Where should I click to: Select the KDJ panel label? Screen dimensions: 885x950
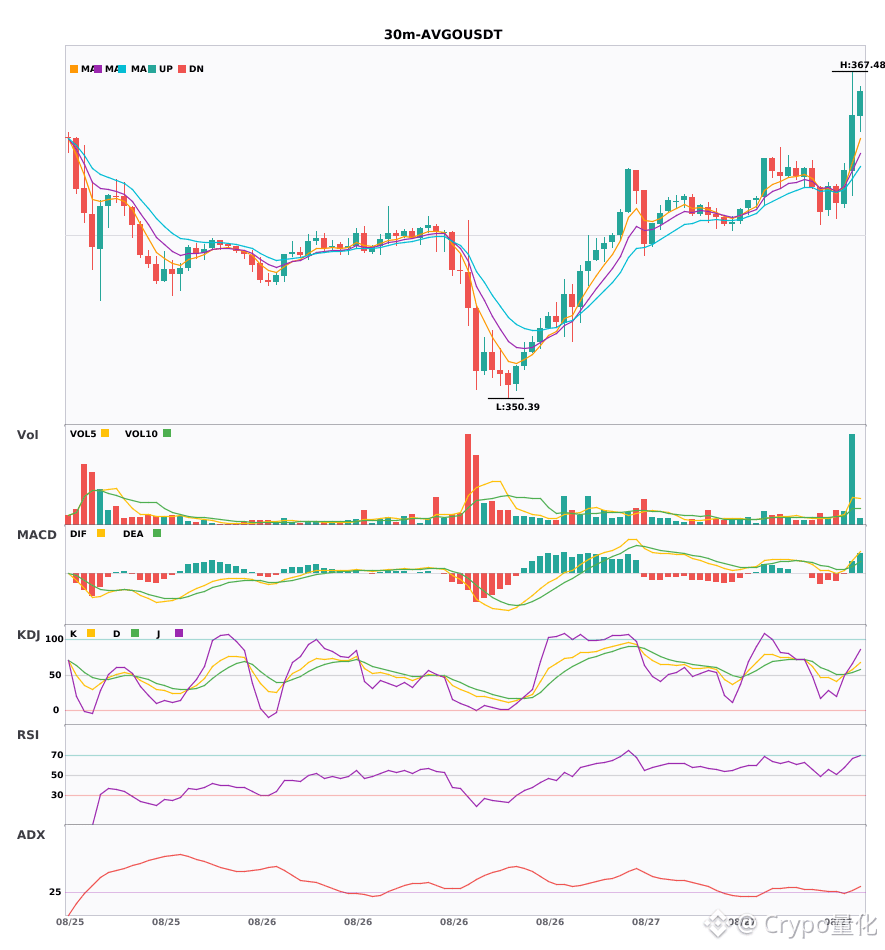pos(28,635)
